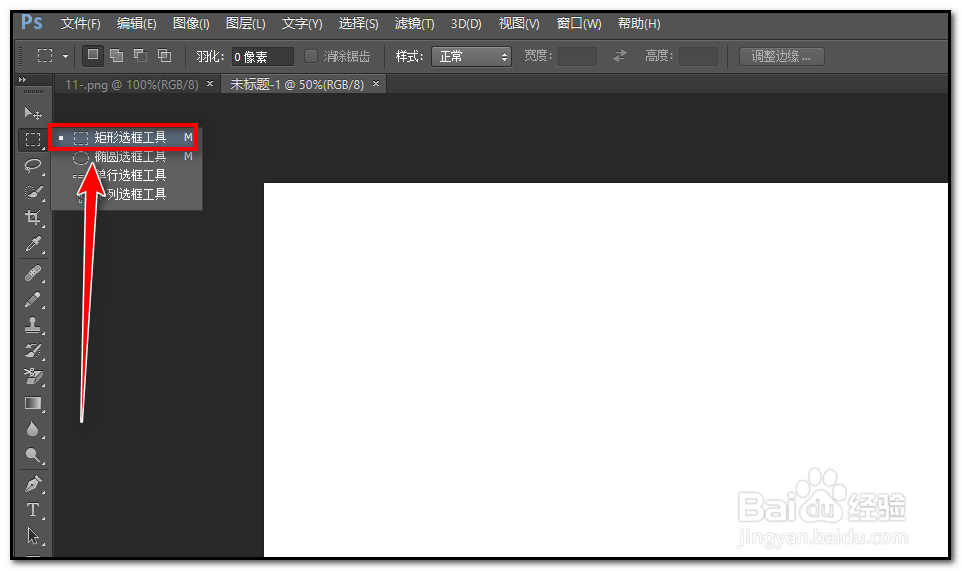Select the Brush tool
This screenshot has width=962, height=571.
point(33,299)
